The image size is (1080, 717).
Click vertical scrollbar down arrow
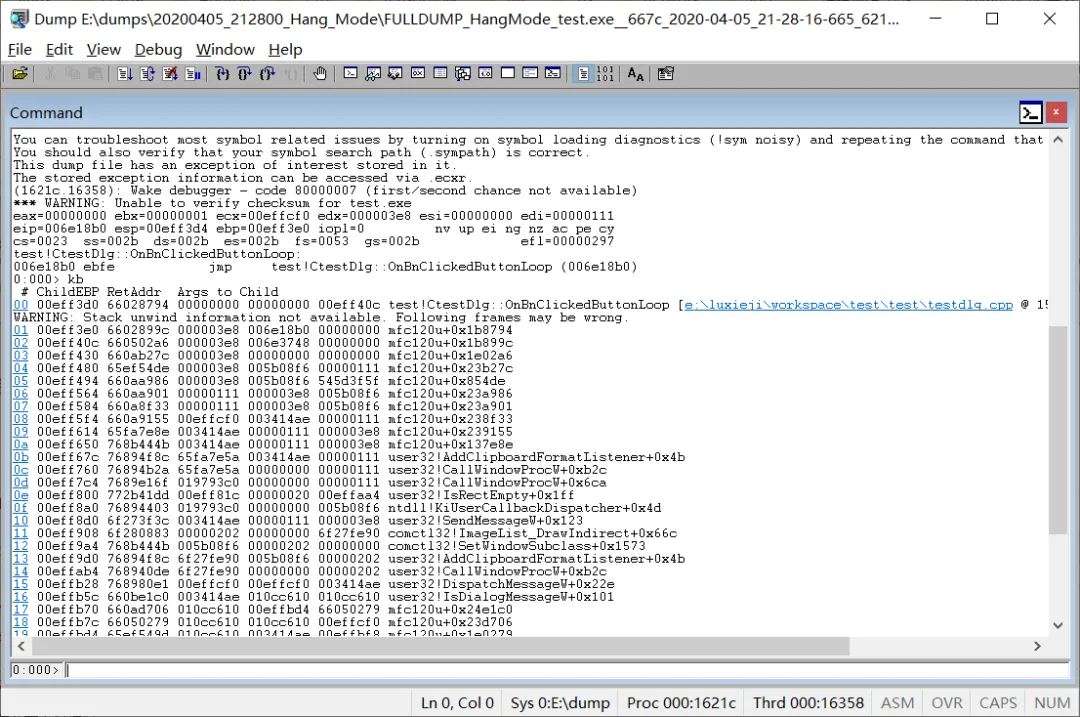coord(1058,625)
